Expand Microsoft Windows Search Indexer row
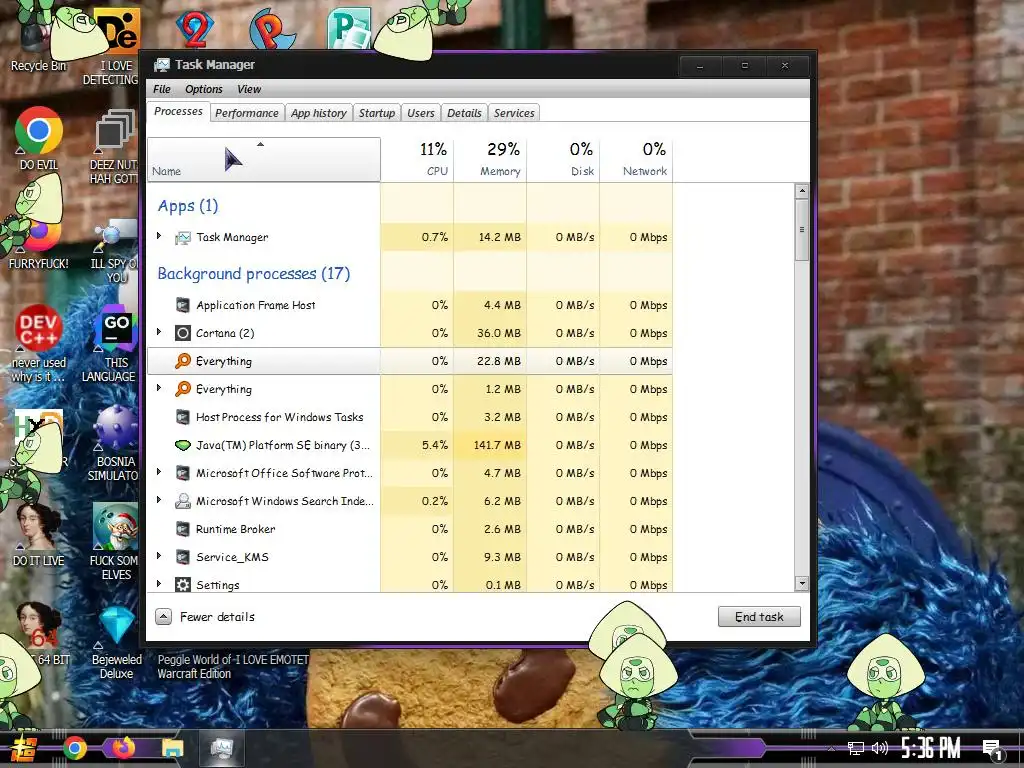Viewport: 1024px width, 768px height. coord(159,500)
